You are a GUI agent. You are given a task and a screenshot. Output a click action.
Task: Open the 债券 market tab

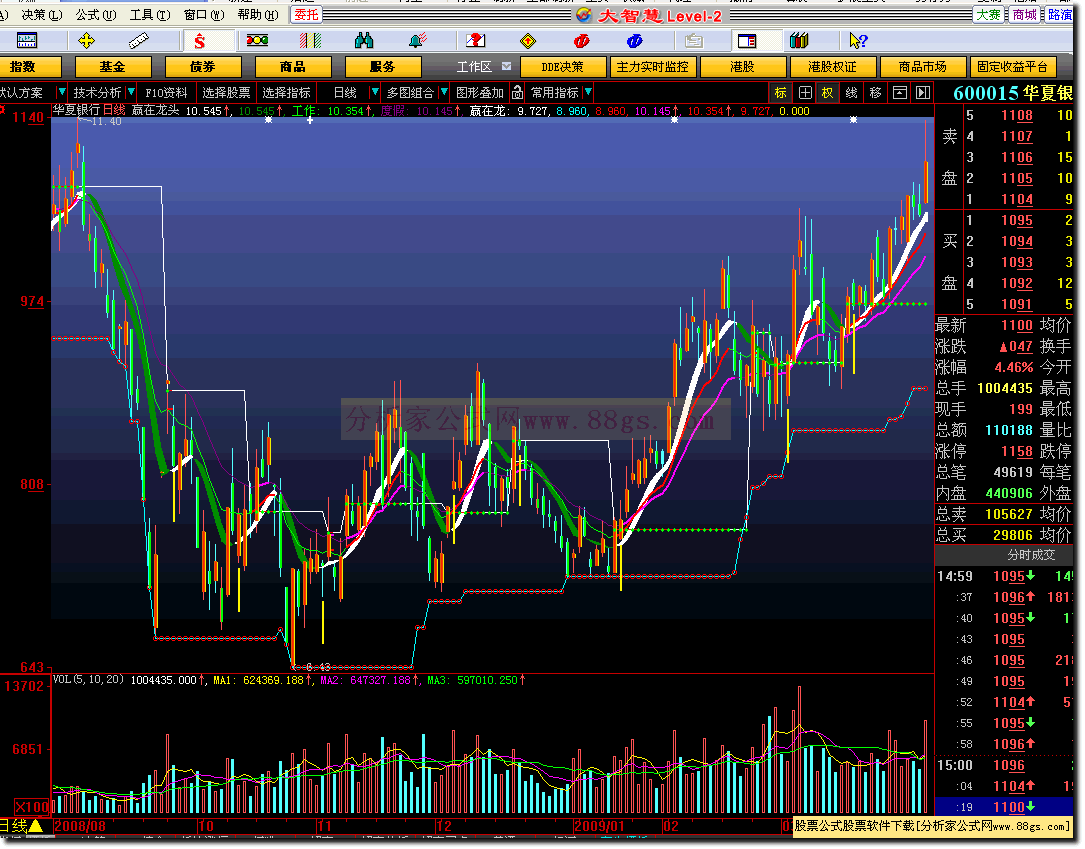pos(203,67)
